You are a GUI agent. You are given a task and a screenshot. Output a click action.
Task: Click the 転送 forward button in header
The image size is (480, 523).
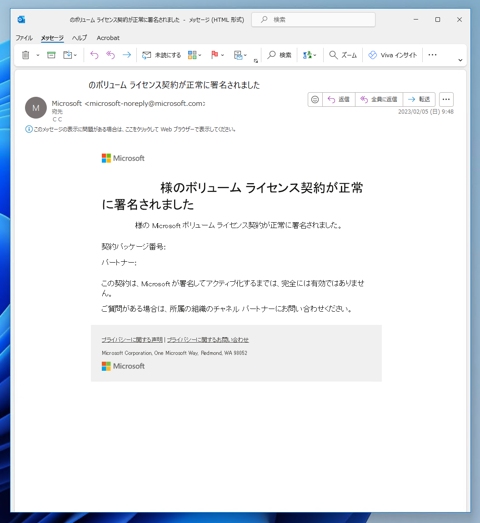(x=419, y=99)
